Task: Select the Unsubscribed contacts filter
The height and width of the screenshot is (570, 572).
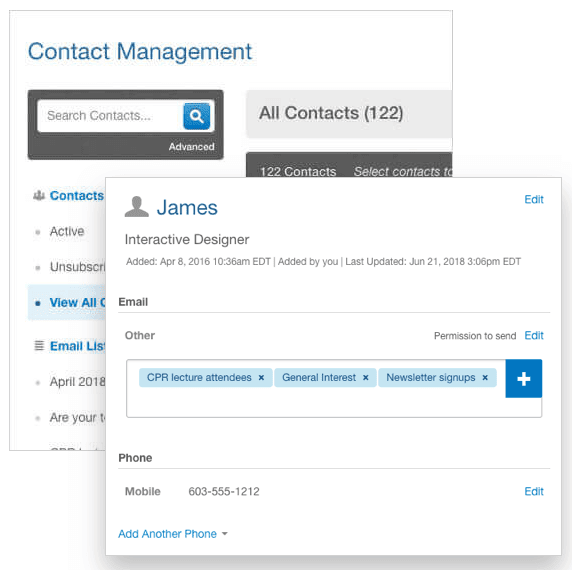Action: 77,267
